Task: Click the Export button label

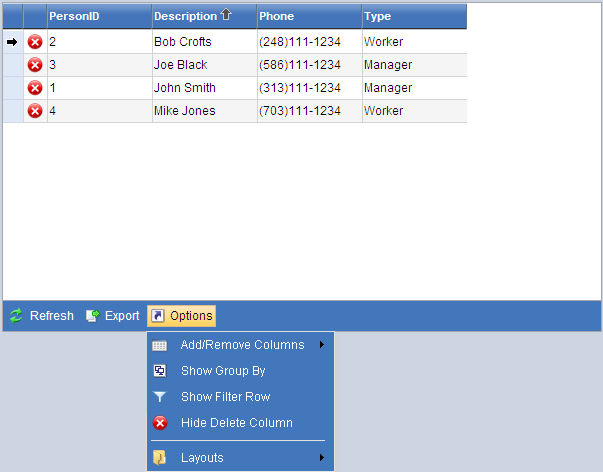Action: pos(122,316)
